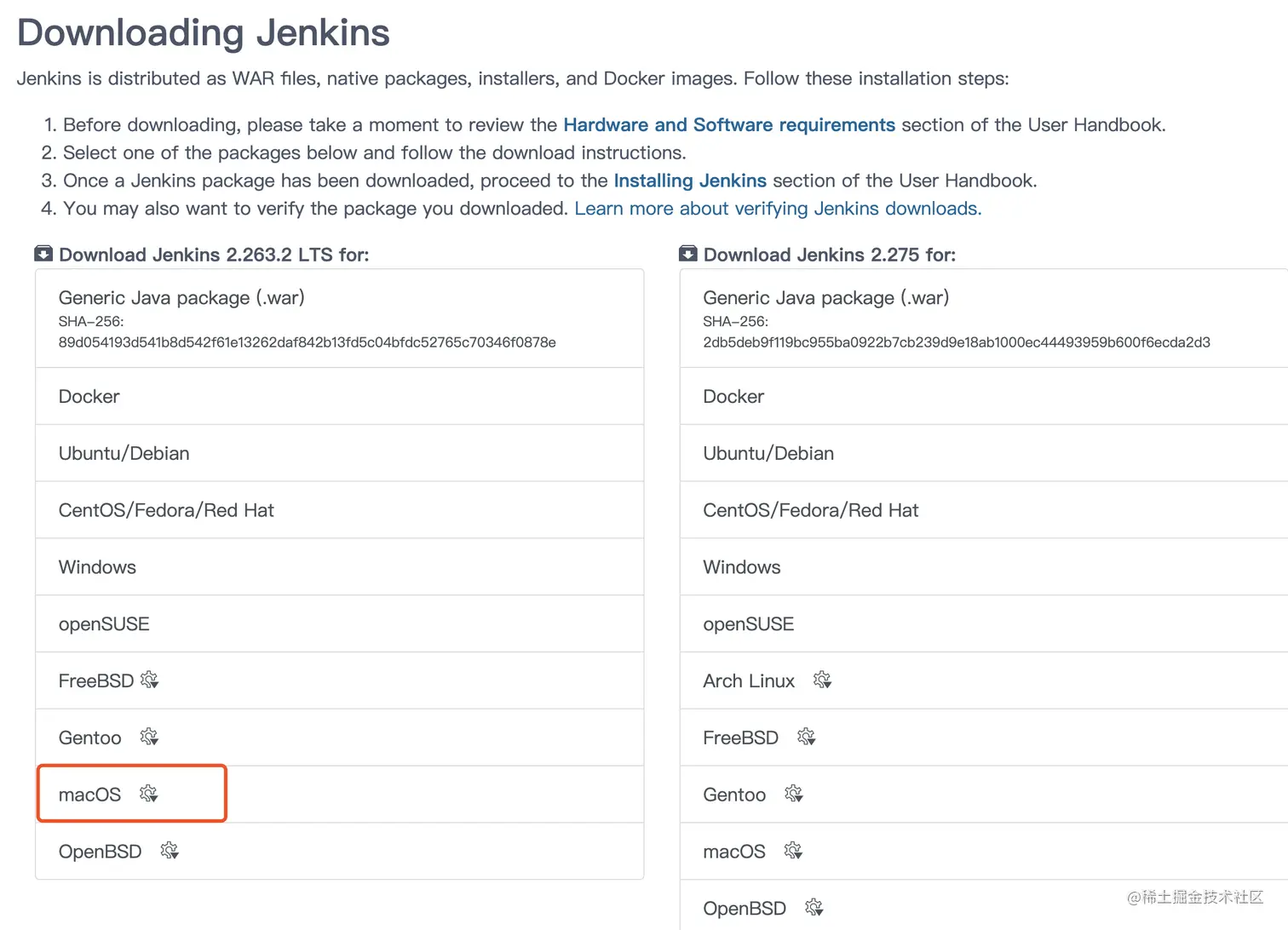Select Docker under the 2.263.2 LTS list
This screenshot has width=1288, height=930.
[340, 396]
